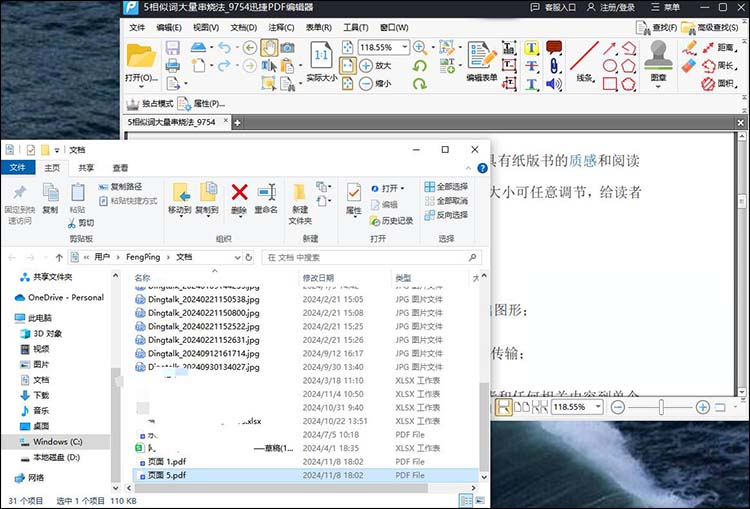Select the Snapshot camera tool

(287, 47)
